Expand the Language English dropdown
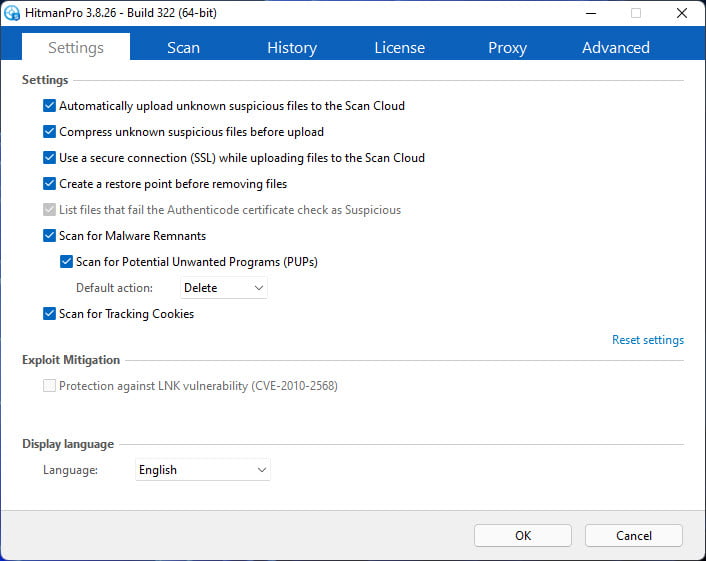The image size is (706, 561). coord(203,470)
